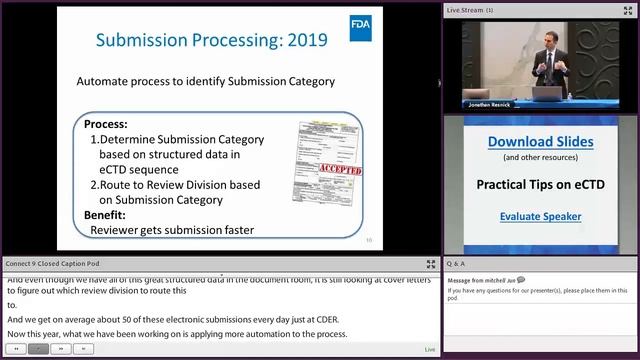This screenshot has height=360, width=640.
Task: Click the 'Submission Processing: 2019' slide title
Action: pos(211,40)
